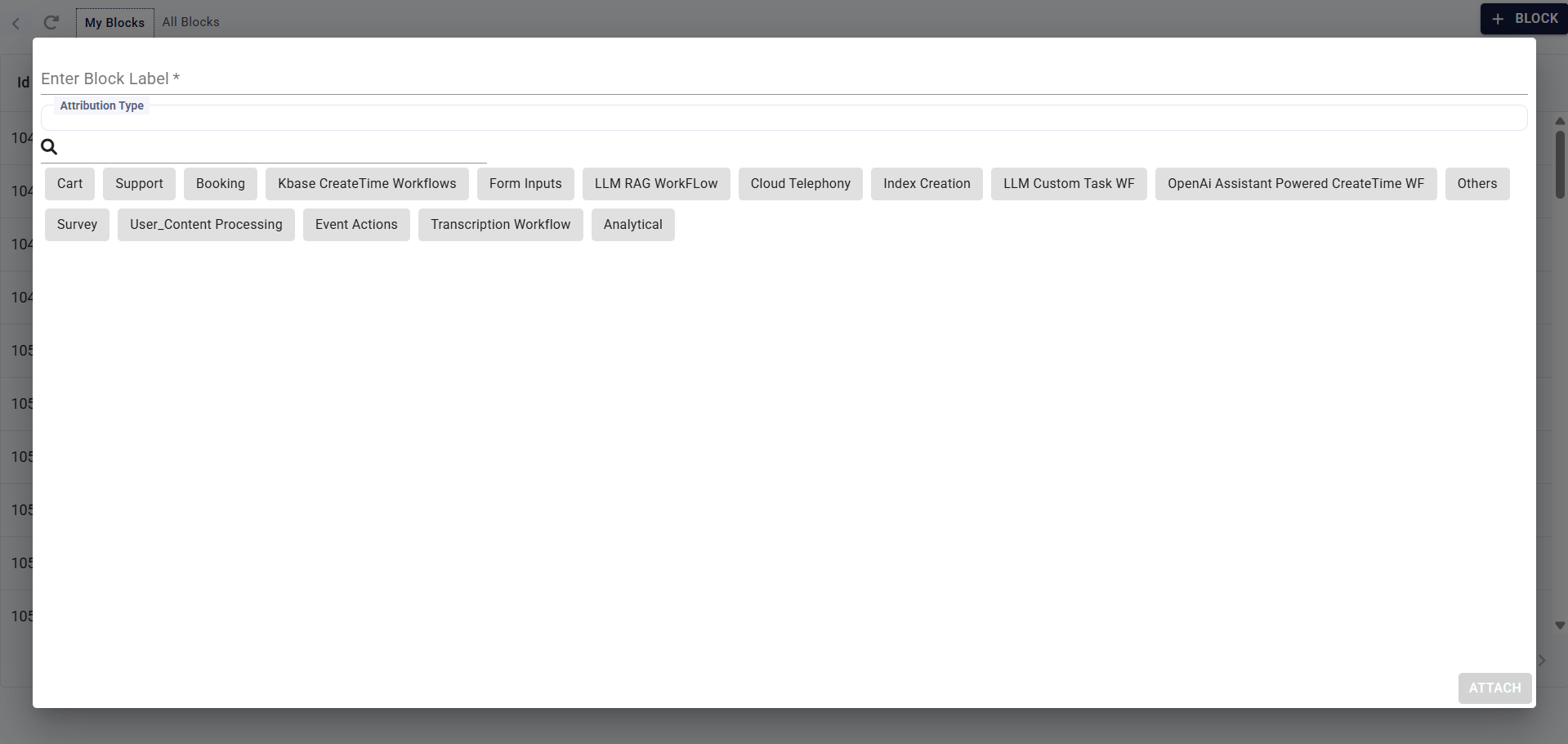Select User_Content Processing chip
Viewport: 1568px width, 744px height.
point(206,225)
